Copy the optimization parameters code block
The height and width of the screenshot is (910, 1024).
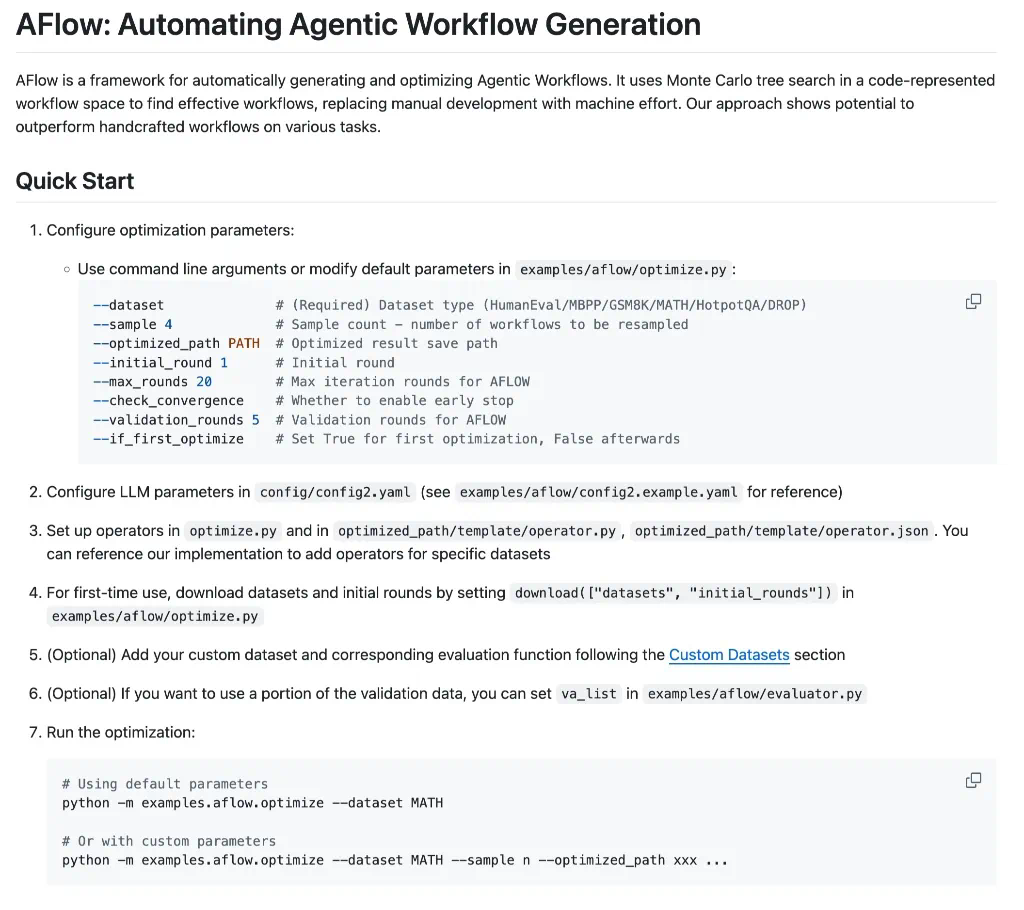pyautogui.click(x=973, y=302)
